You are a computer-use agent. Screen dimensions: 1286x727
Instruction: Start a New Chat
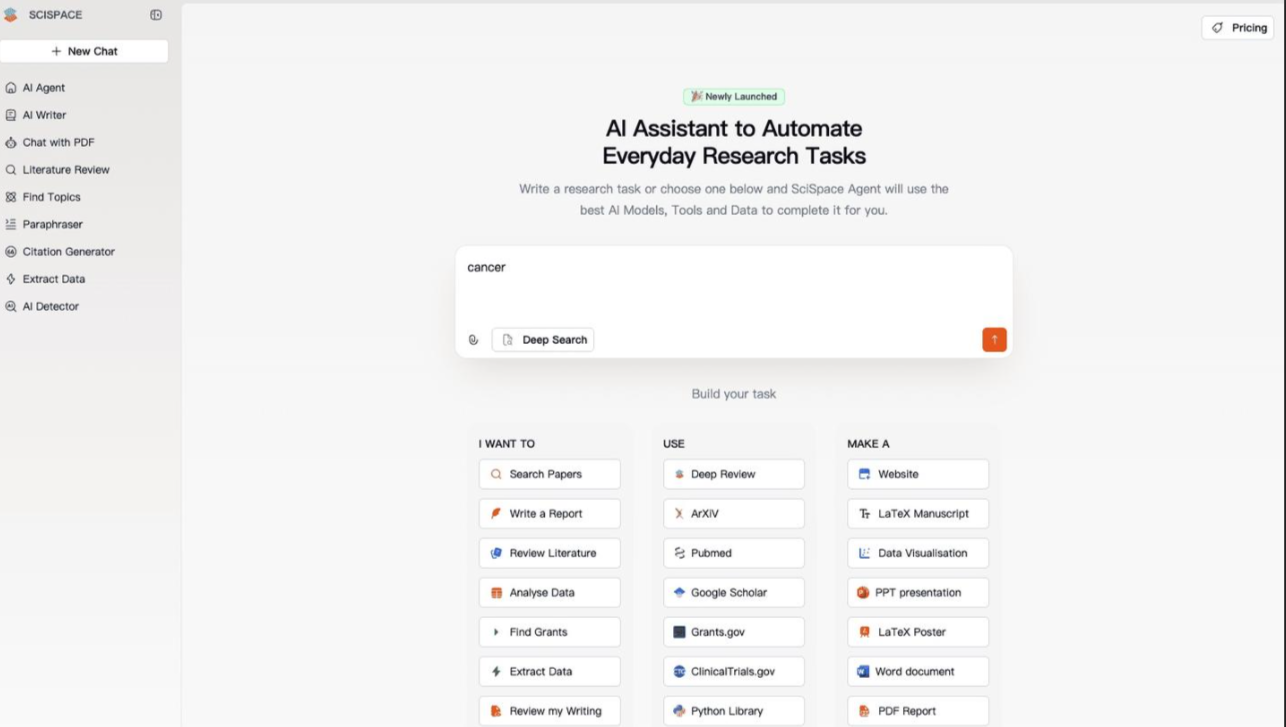(x=84, y=51)
